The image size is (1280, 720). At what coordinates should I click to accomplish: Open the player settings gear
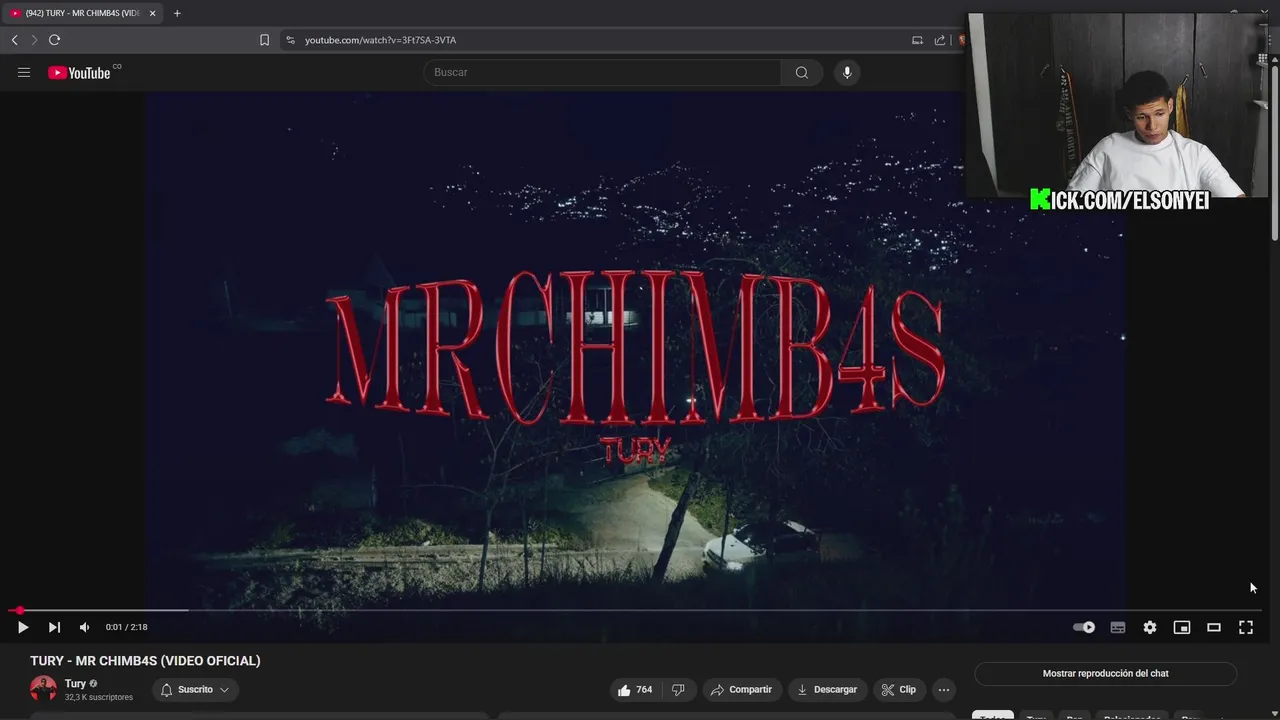coord(1150,627)
